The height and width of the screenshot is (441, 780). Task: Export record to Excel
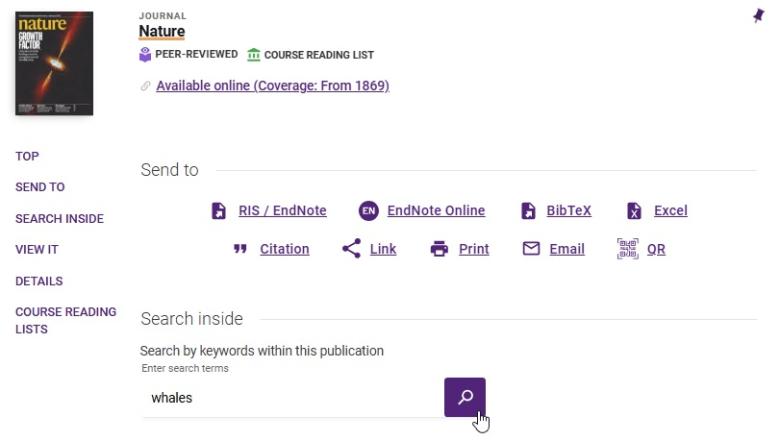(671, 211)
